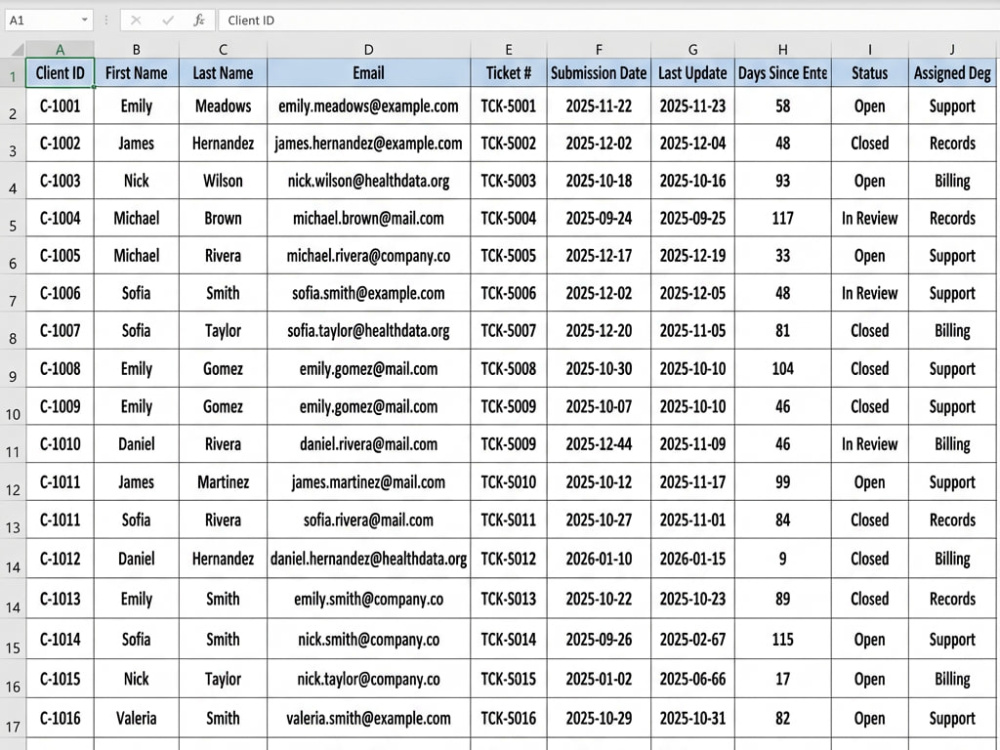Viewport: 1000px width, 750px height.
Task: Click the last update 2025-09-25
Action: [x=693, y=219]
